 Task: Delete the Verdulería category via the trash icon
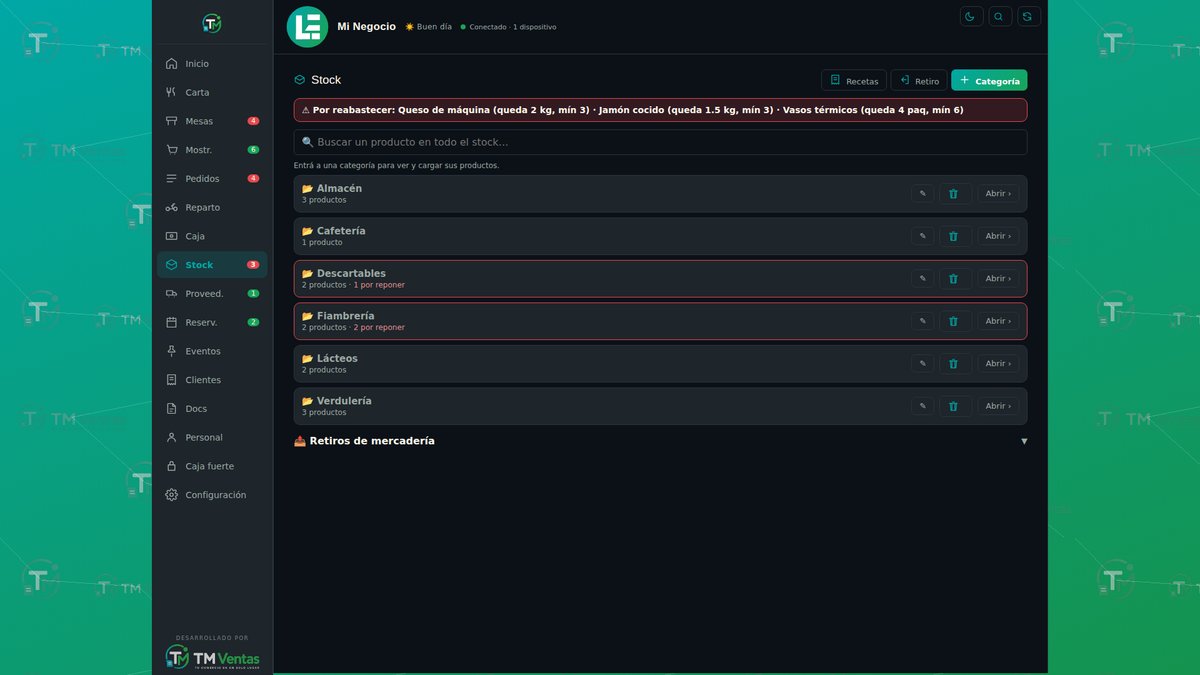click(954, 406)
